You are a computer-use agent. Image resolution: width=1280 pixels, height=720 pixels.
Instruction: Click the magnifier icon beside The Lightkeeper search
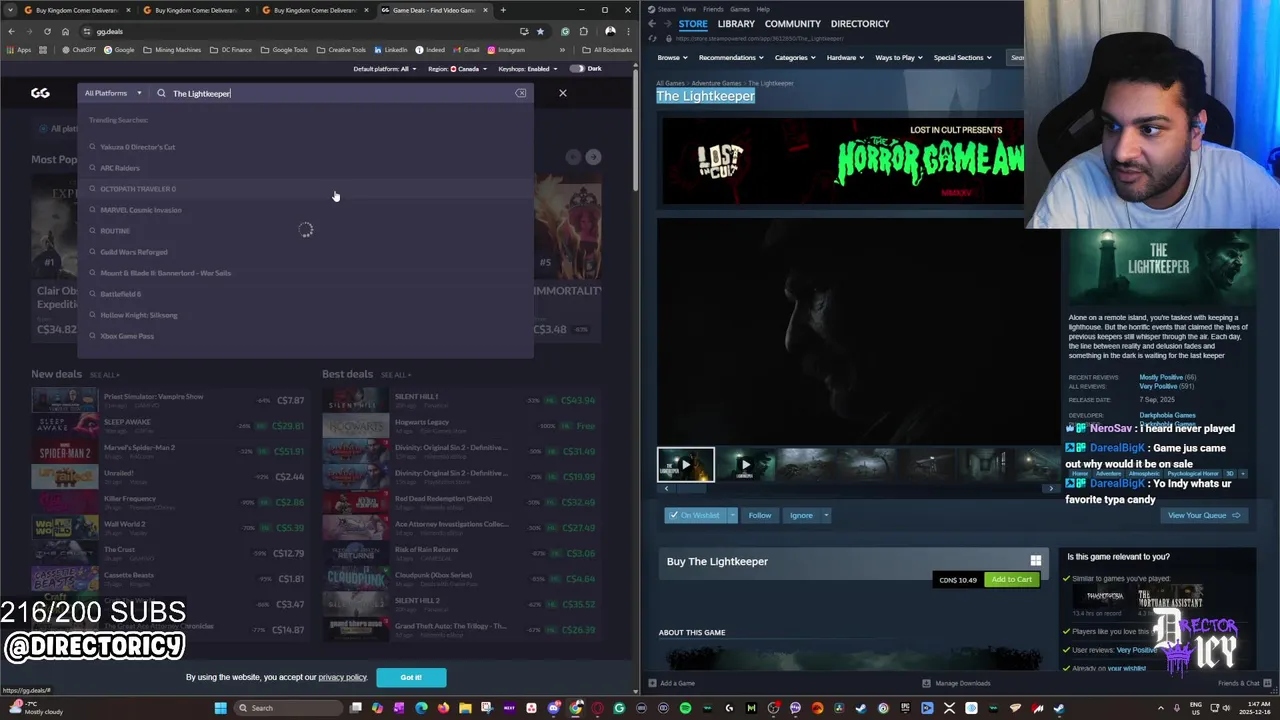[161, 93]
